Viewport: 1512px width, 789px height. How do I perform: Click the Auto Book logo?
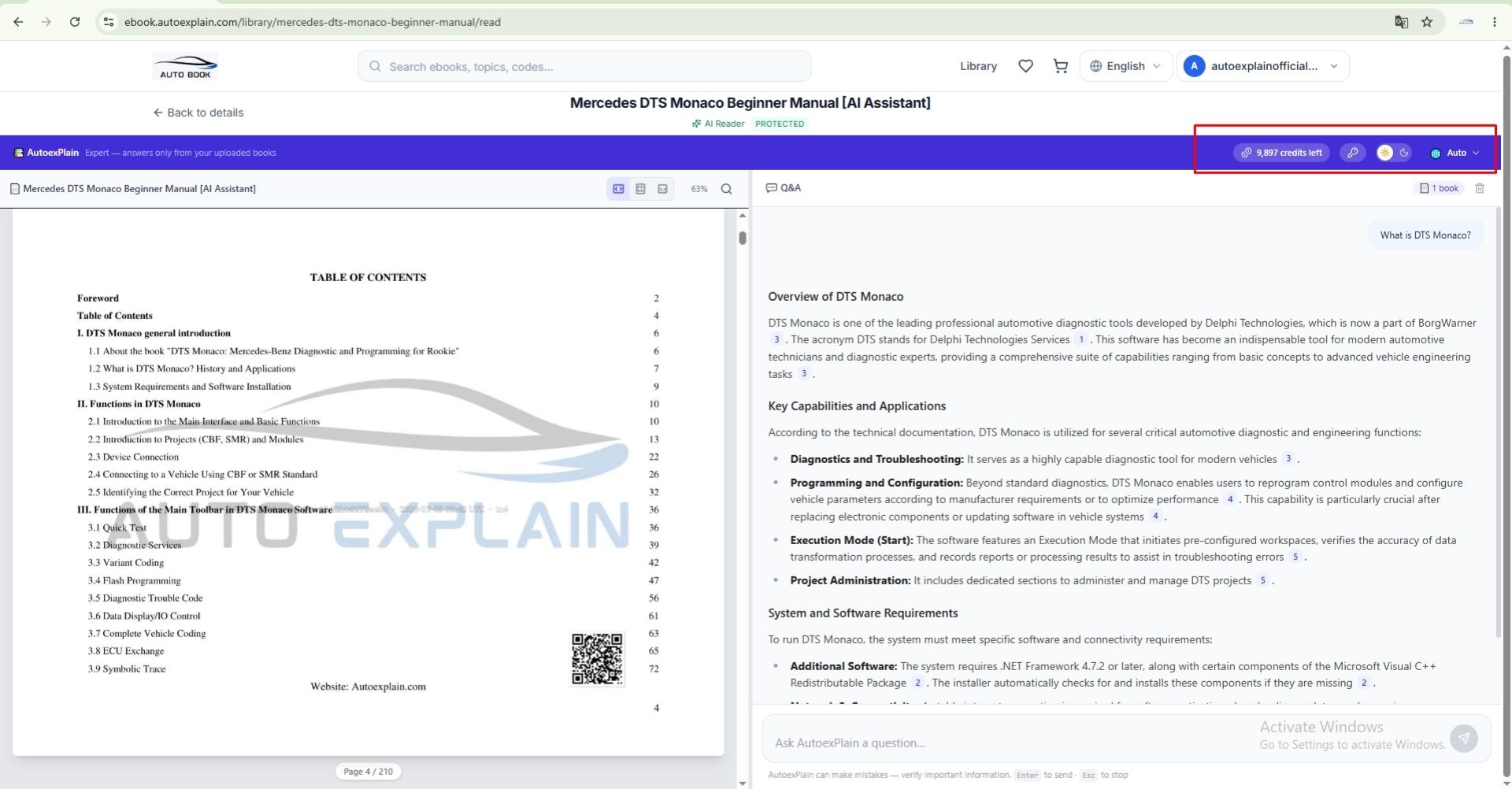185,66
